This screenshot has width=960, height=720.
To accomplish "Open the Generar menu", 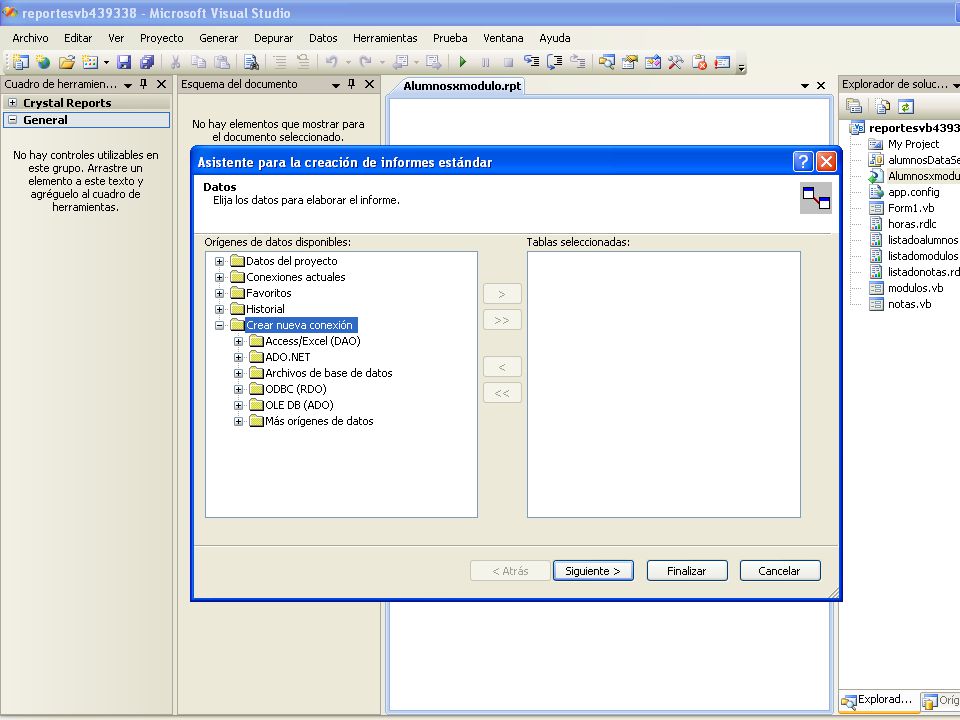I will point(219,38).
